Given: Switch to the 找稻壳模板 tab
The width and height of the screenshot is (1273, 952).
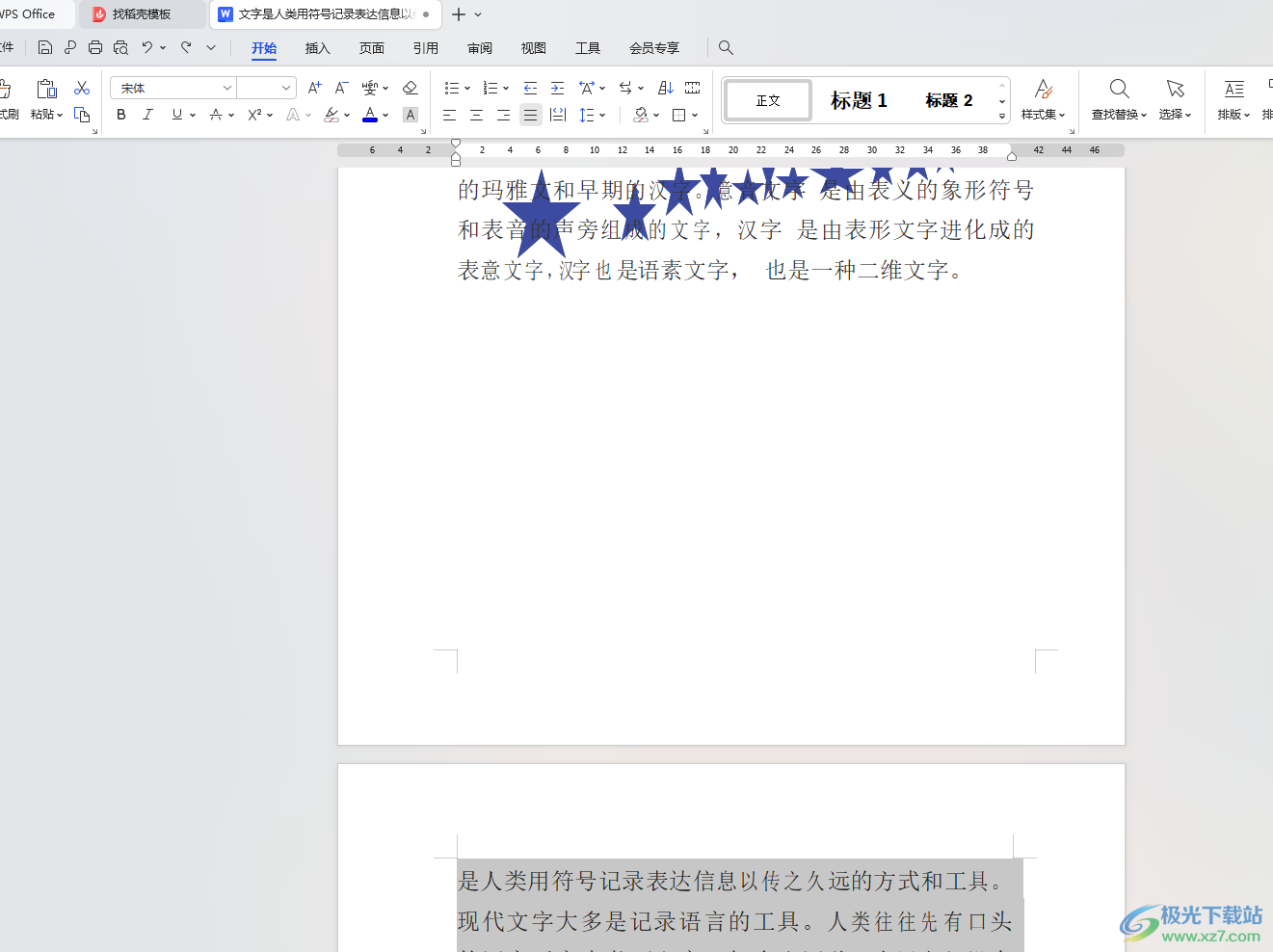Looking at the screenshot, I should [141, 14].
